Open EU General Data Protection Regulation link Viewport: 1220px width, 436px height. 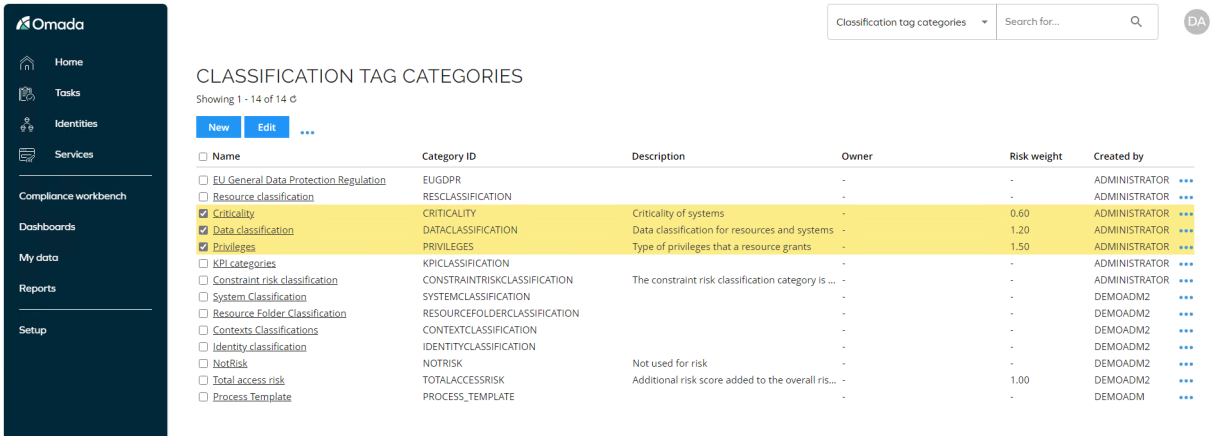click(299, 180)
